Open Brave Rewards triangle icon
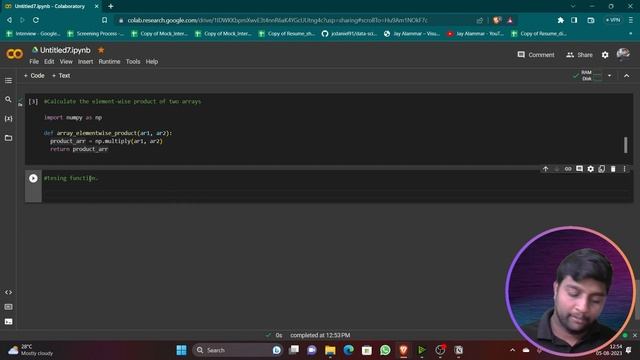 point(510,20)
